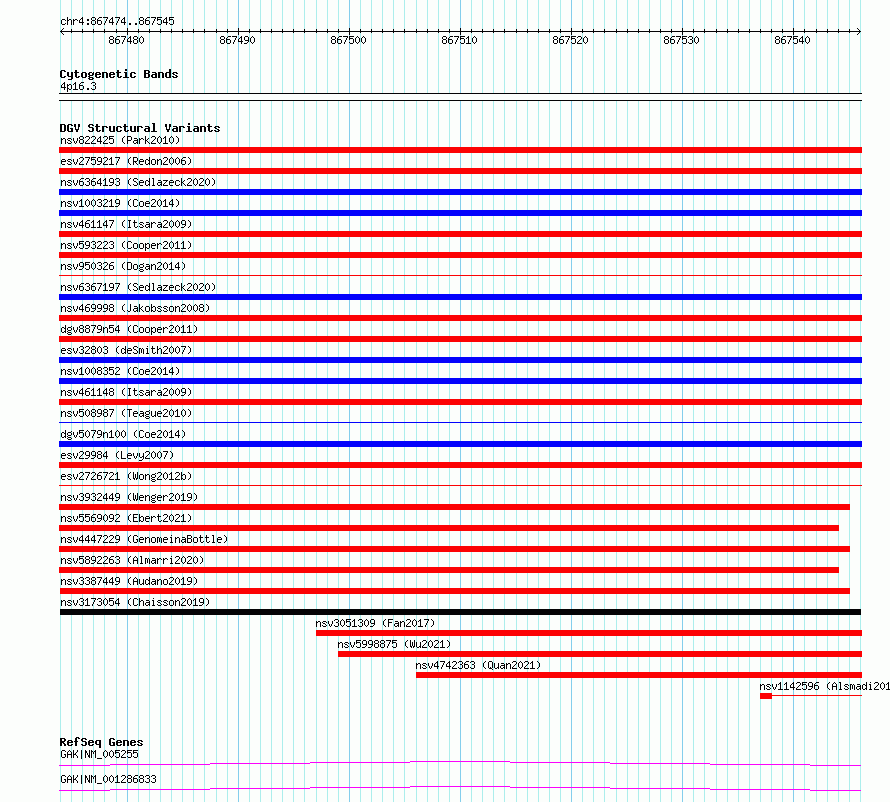890x802 pixels.
Task: Select the 4p16.3 band label
Action: pos(78,86)
